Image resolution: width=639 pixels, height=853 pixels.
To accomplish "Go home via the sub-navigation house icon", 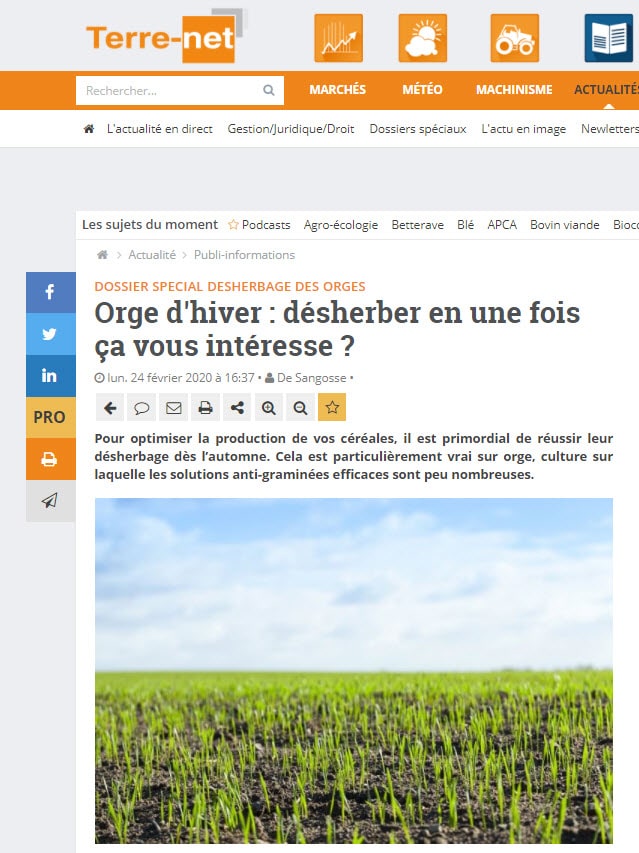I will (89, 129).
